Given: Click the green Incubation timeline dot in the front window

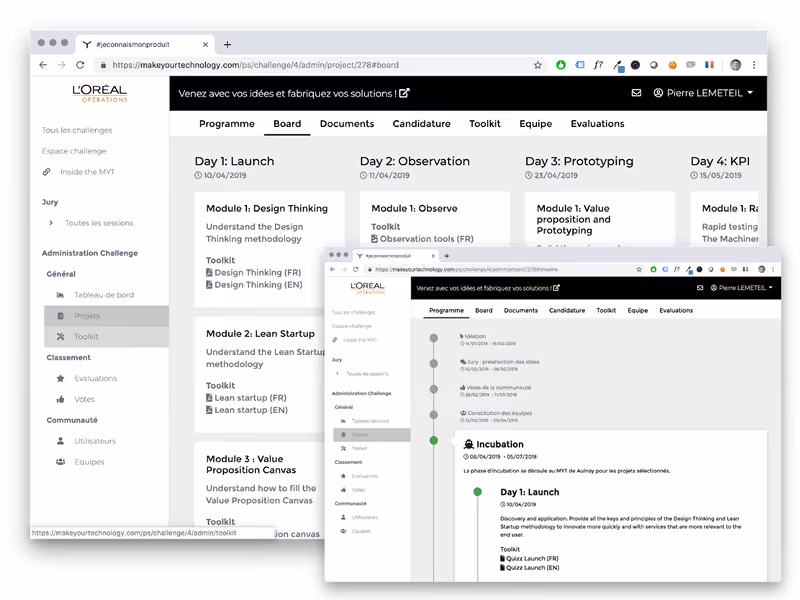Looking at the screenshot, I should click(x=434, y=440).
